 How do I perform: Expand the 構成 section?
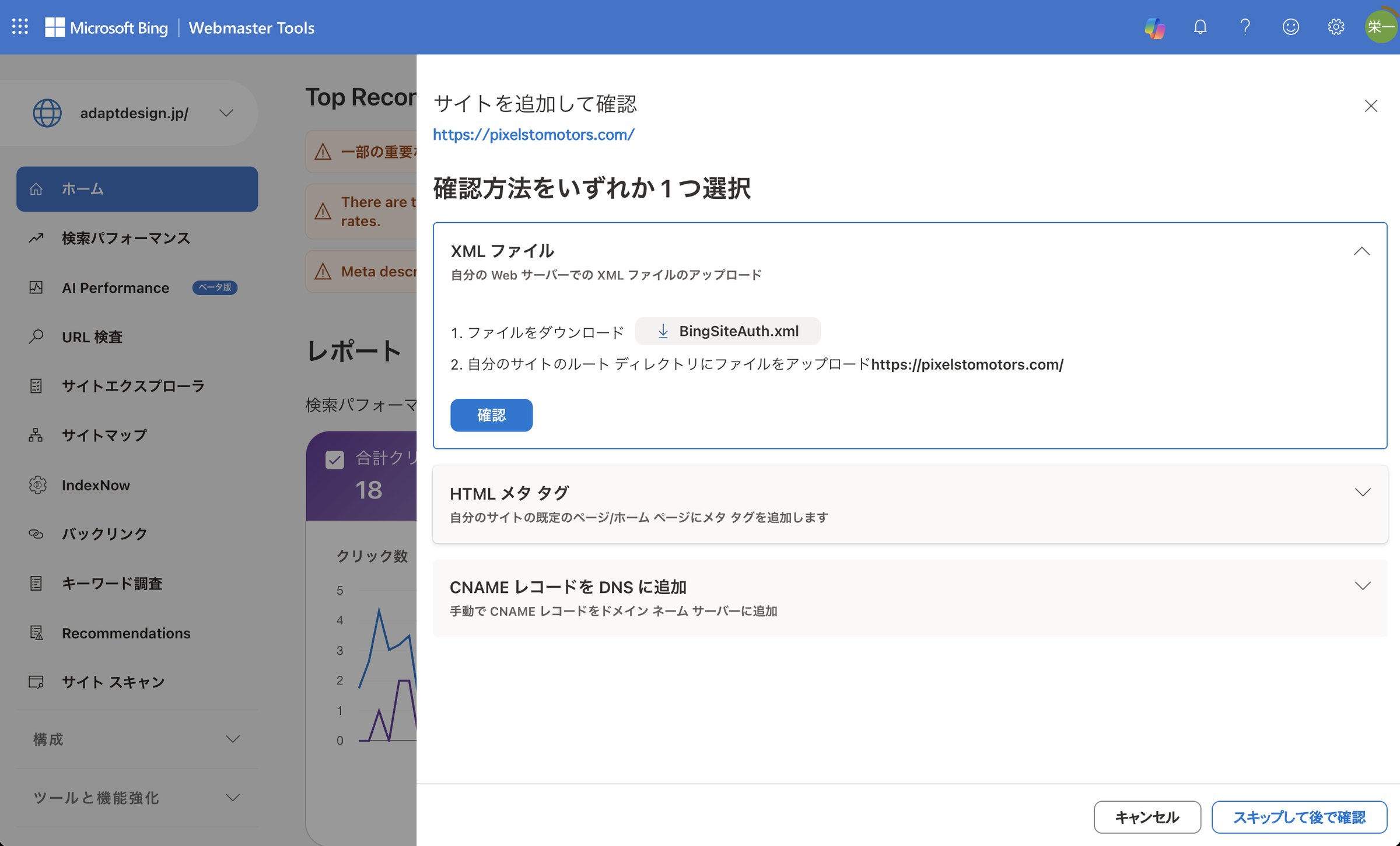137,739
